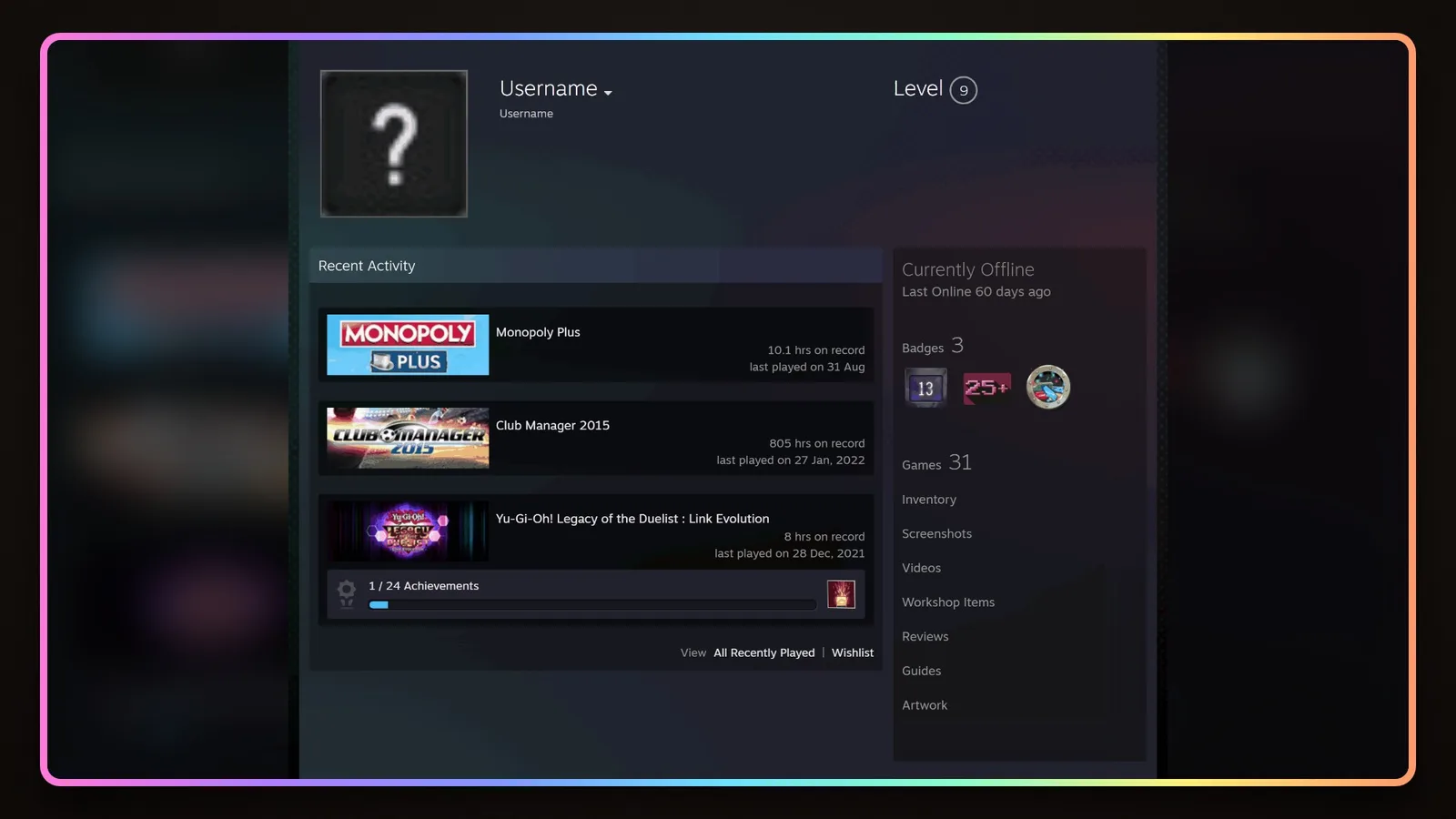Click the round circular badge icon

(1048, 387)
